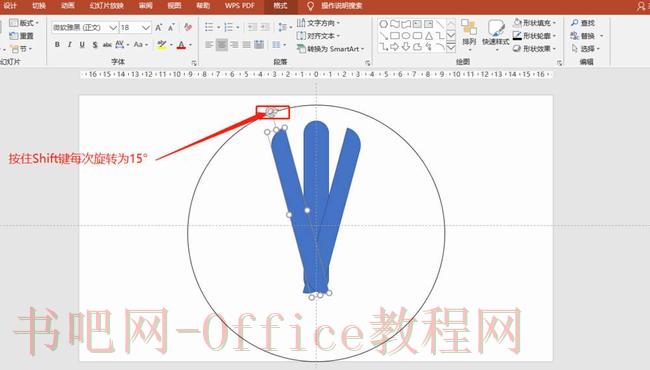Click the bullet list icon
The image size is (650, 370).
(x=209, y=27)
